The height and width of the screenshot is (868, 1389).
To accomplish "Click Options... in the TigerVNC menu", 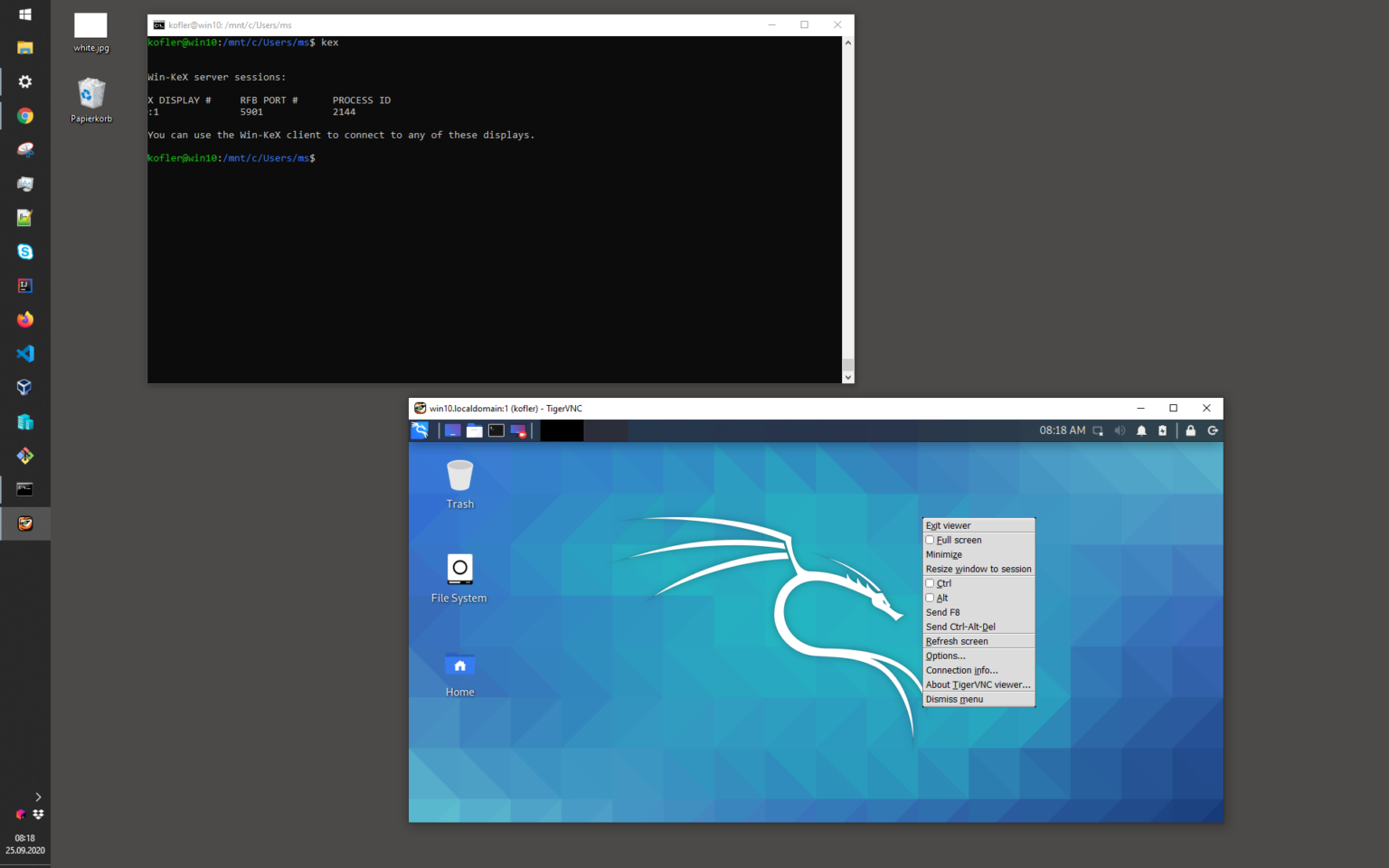I will click(x=945, y=656).
